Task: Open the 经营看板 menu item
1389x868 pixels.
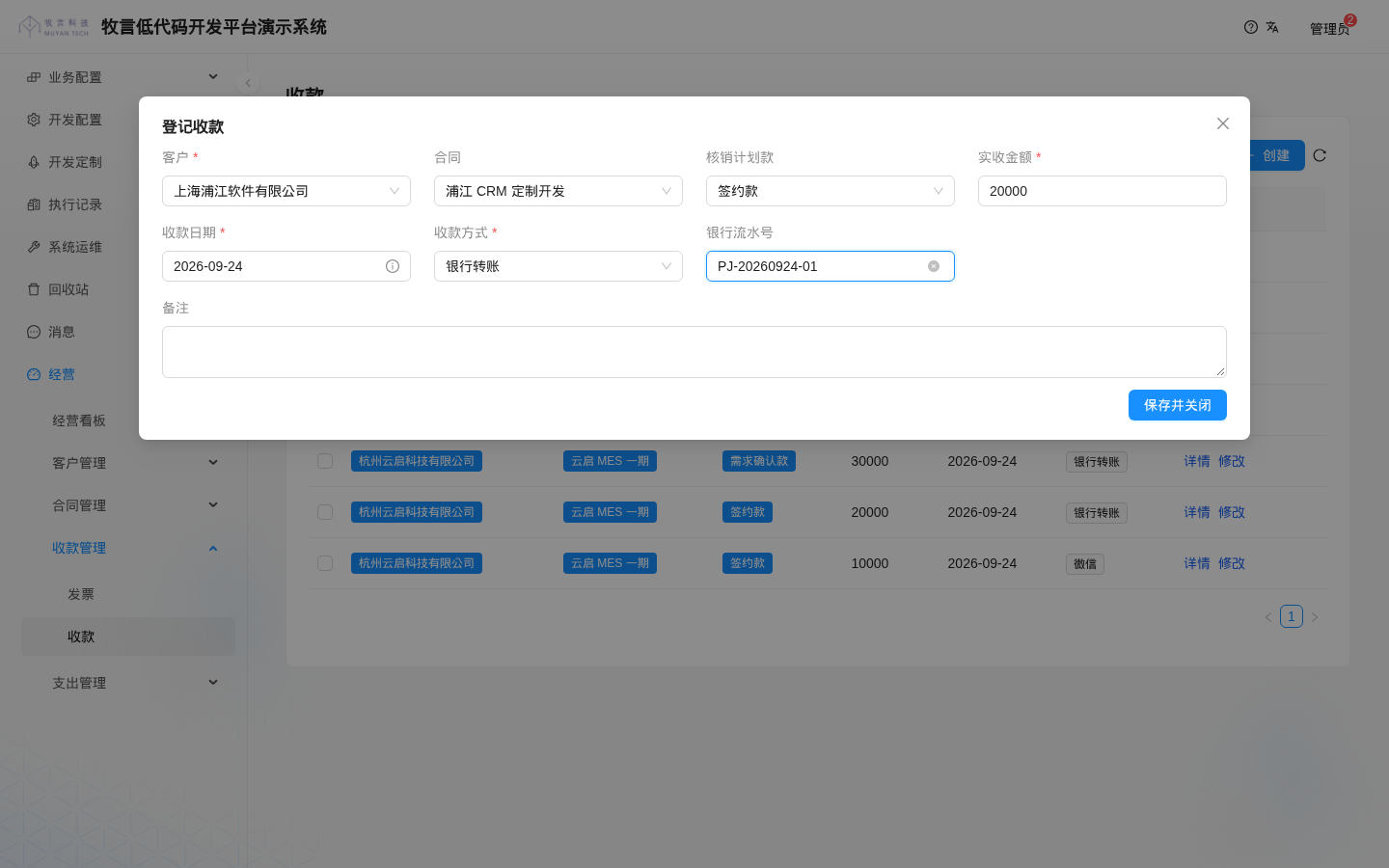Action: point(128,420)
